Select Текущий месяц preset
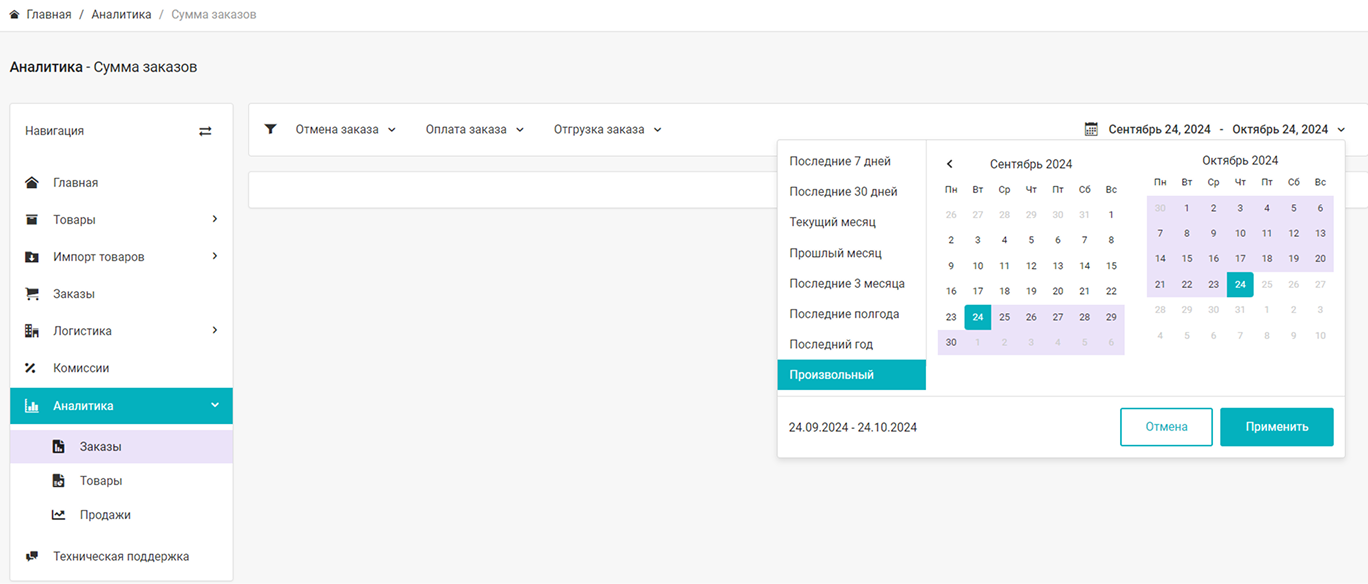 click(x=852, y=222)
